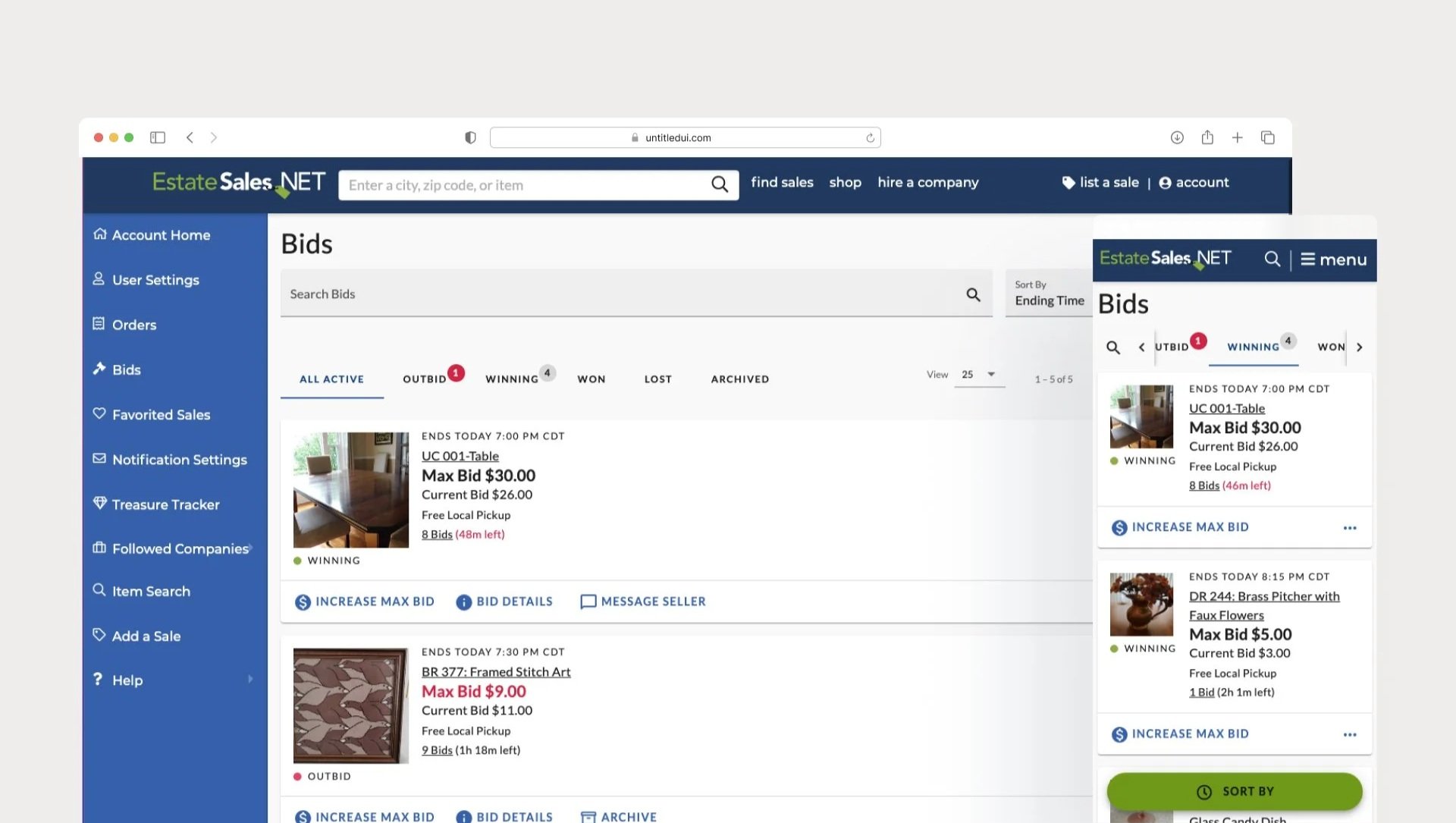Expand the Help submenu arrow
1456x823 pixels.
pyautogui.click(x=250, y=679)
